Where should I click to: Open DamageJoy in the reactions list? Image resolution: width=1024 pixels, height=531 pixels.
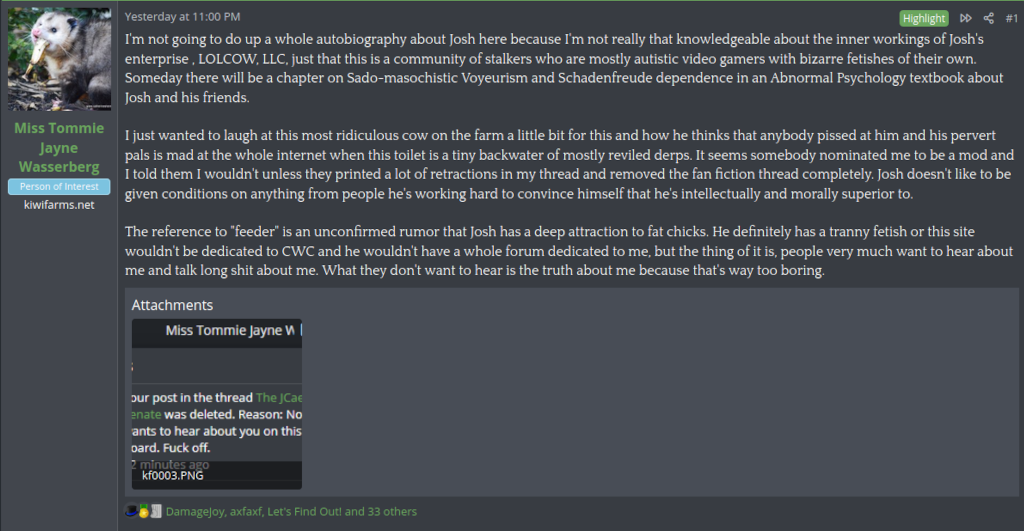194,511
